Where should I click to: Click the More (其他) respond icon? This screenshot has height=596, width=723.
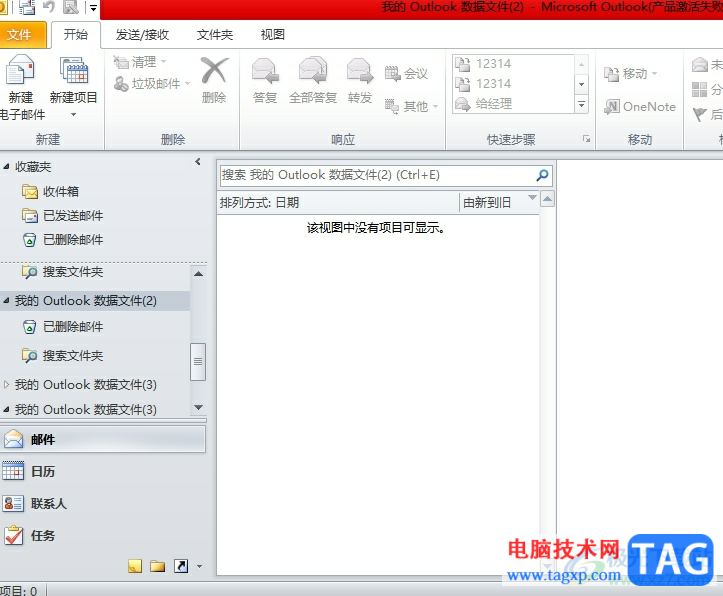[392, 106]
